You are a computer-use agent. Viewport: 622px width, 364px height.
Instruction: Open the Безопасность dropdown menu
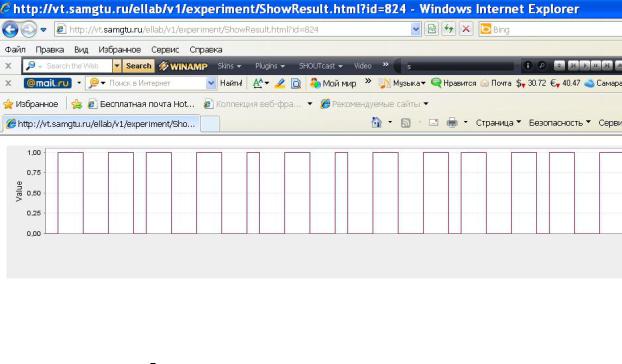coord(560,123)
